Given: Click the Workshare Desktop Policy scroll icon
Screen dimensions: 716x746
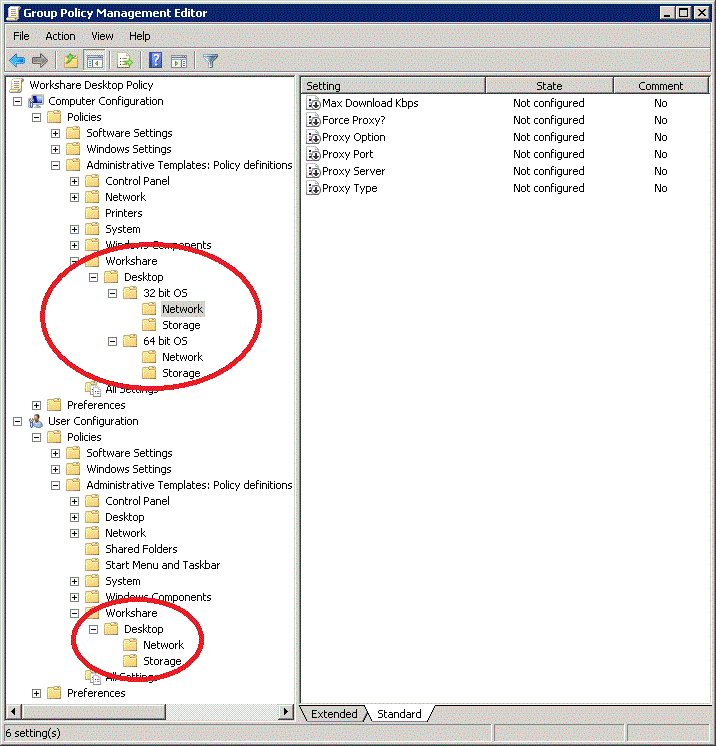Looking at the screenshot, I should pos(17,85).
